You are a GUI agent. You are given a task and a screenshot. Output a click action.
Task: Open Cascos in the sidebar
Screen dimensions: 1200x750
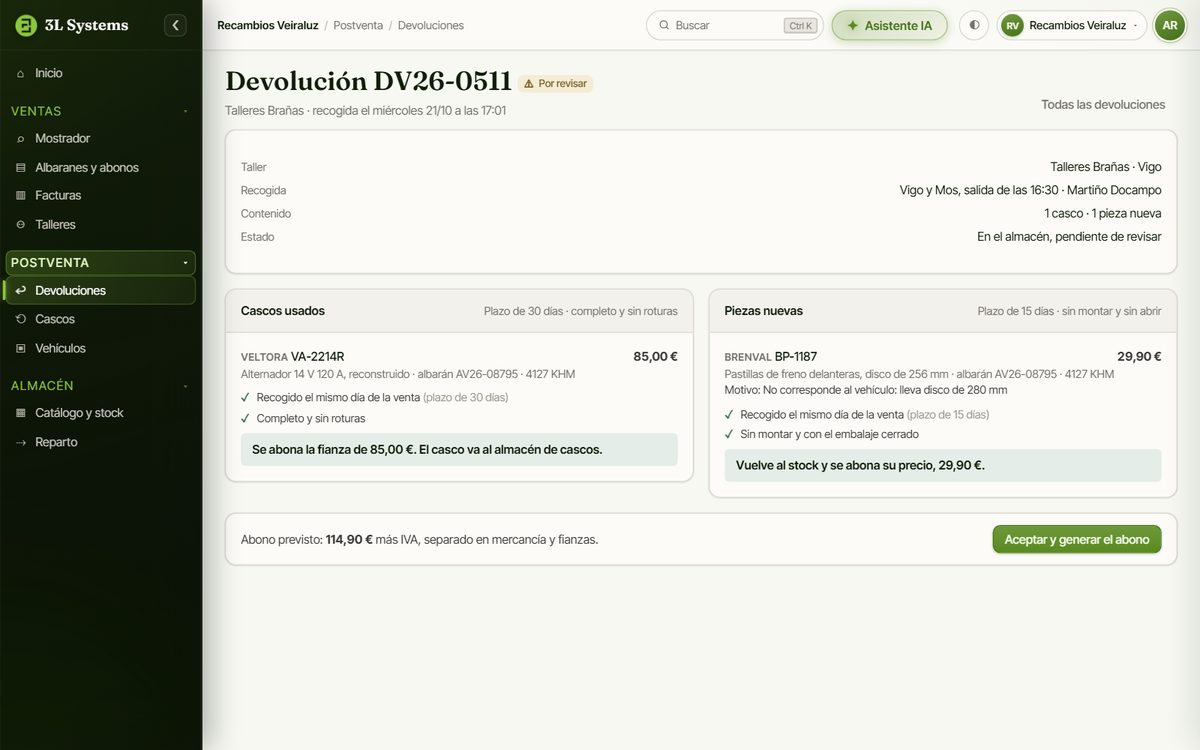(101, 319)
